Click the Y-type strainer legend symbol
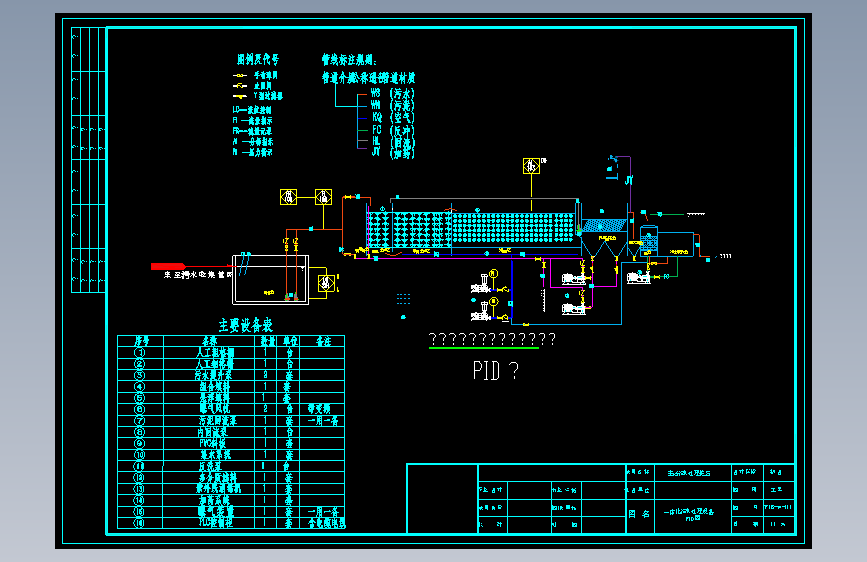 click(x=240, y=96)
